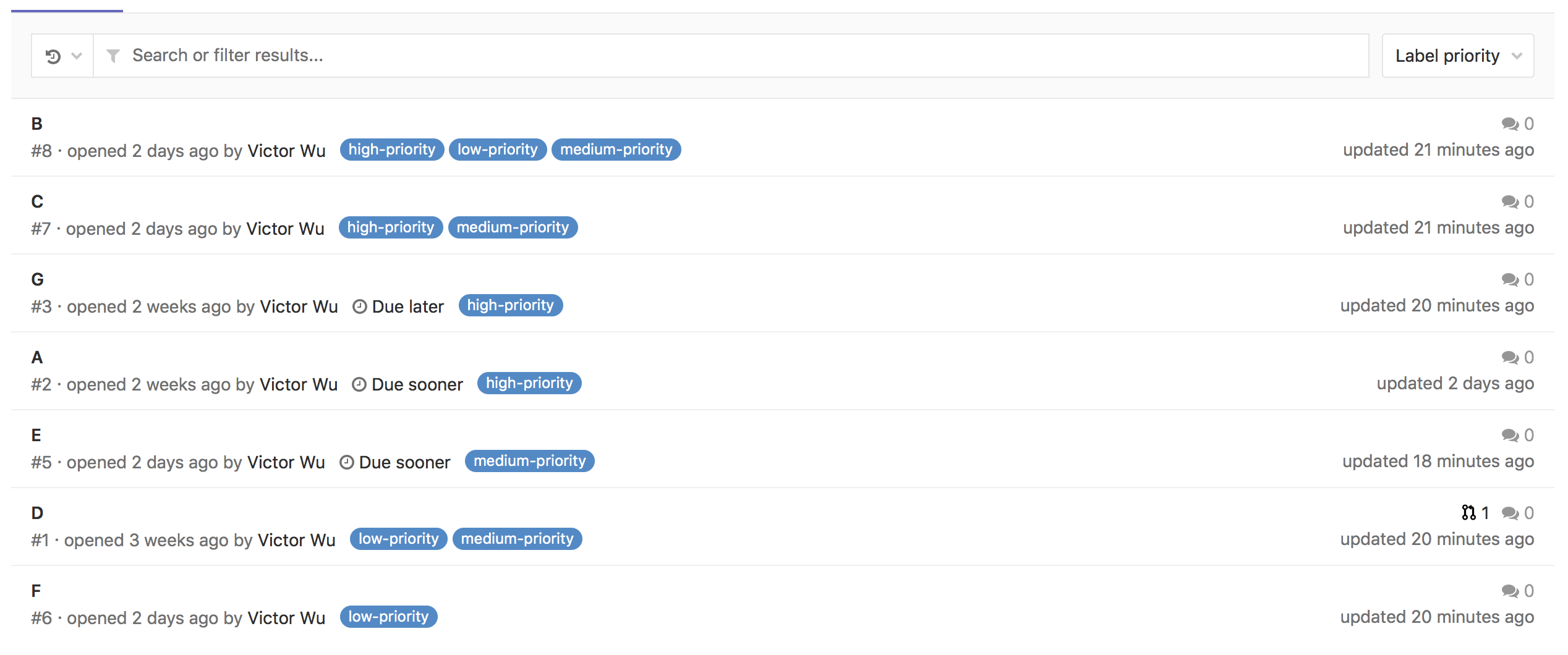Open the Label priority sort dropdown
1568x655 pixels.
(x=1457, y=56)
